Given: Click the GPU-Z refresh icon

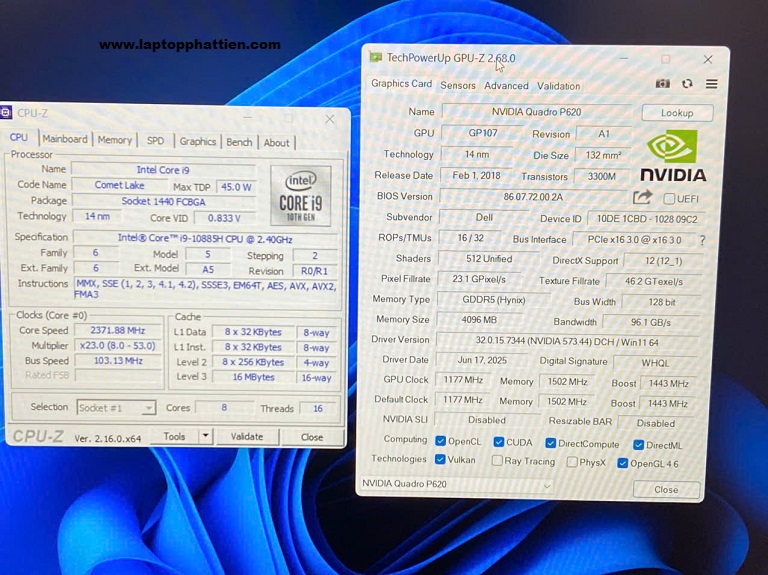Looking at the screenshot, I should 687,84.
